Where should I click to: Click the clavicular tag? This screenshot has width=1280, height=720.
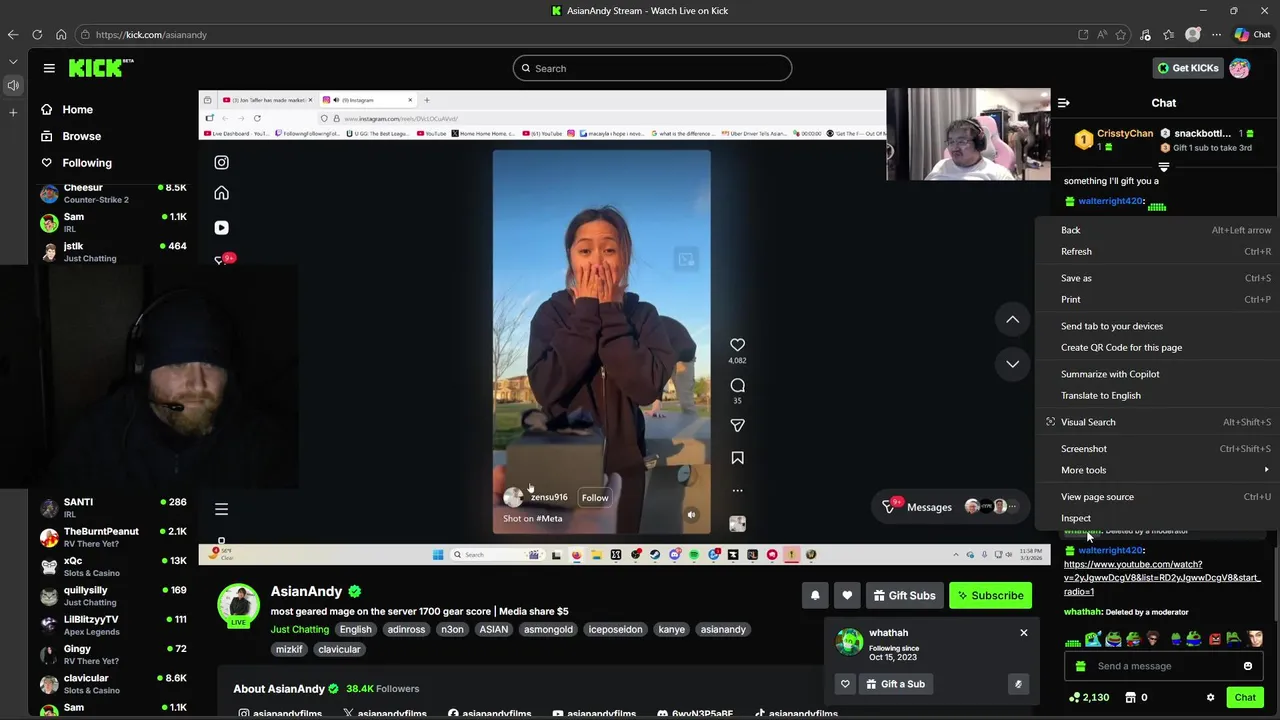tap(339, 649)
